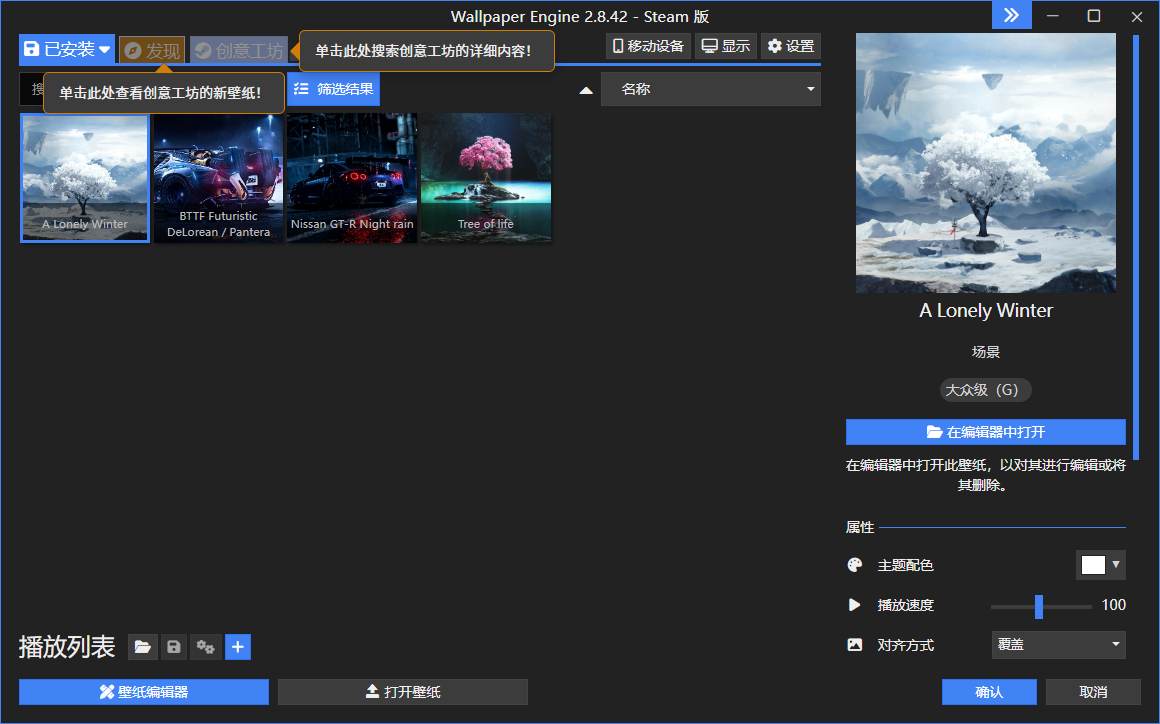Click the 播放速度 play icon
The image size is (1160, 724).
point(854,605)
